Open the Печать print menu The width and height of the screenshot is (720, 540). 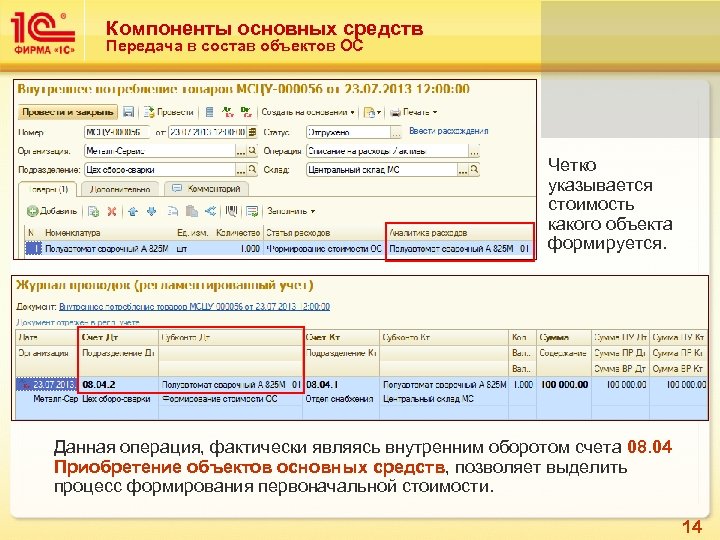click(414, 112)
